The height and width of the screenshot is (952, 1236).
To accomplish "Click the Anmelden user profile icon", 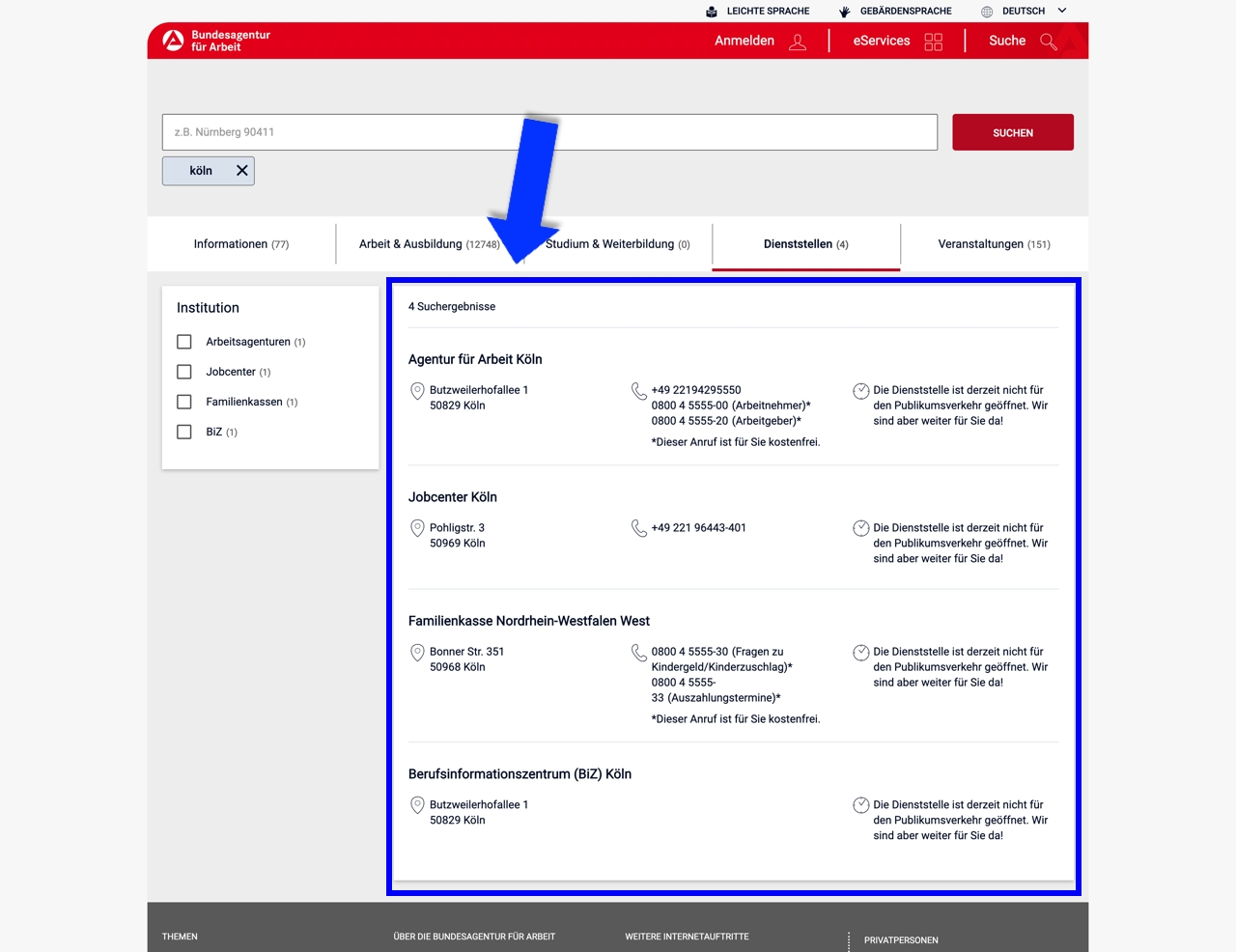I will pyautogui.click(x=798, y=42).
